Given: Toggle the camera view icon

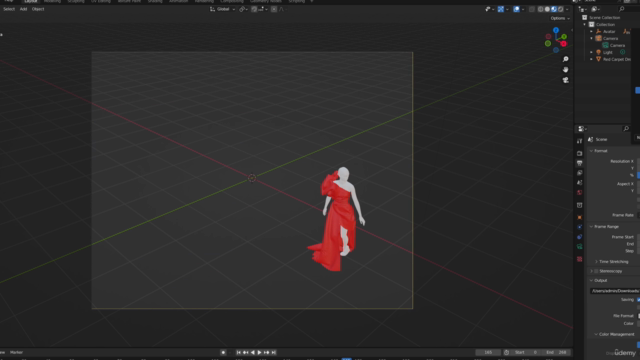Looking at the screenshot, I should [566, 80].
